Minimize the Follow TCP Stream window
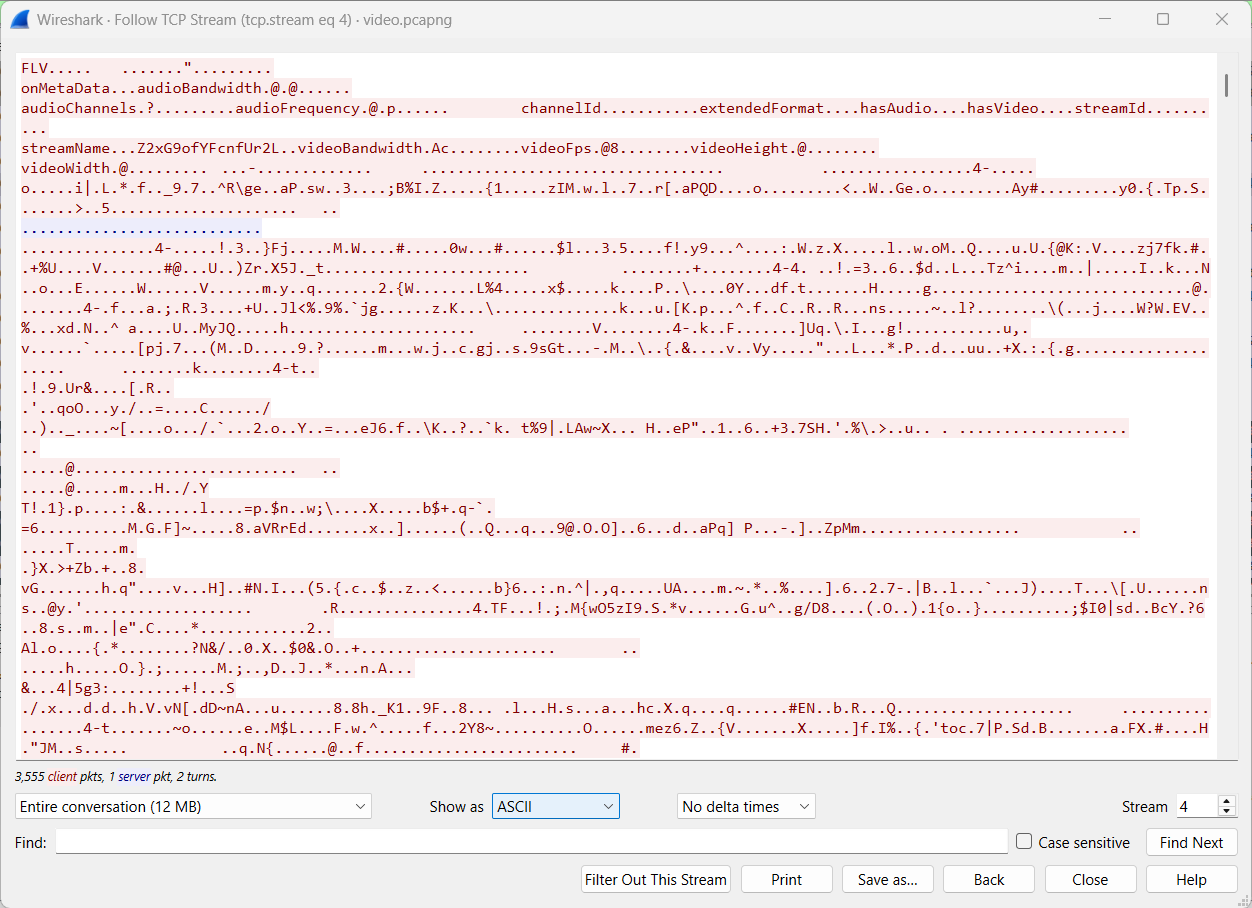 [x=1104, y=20]
